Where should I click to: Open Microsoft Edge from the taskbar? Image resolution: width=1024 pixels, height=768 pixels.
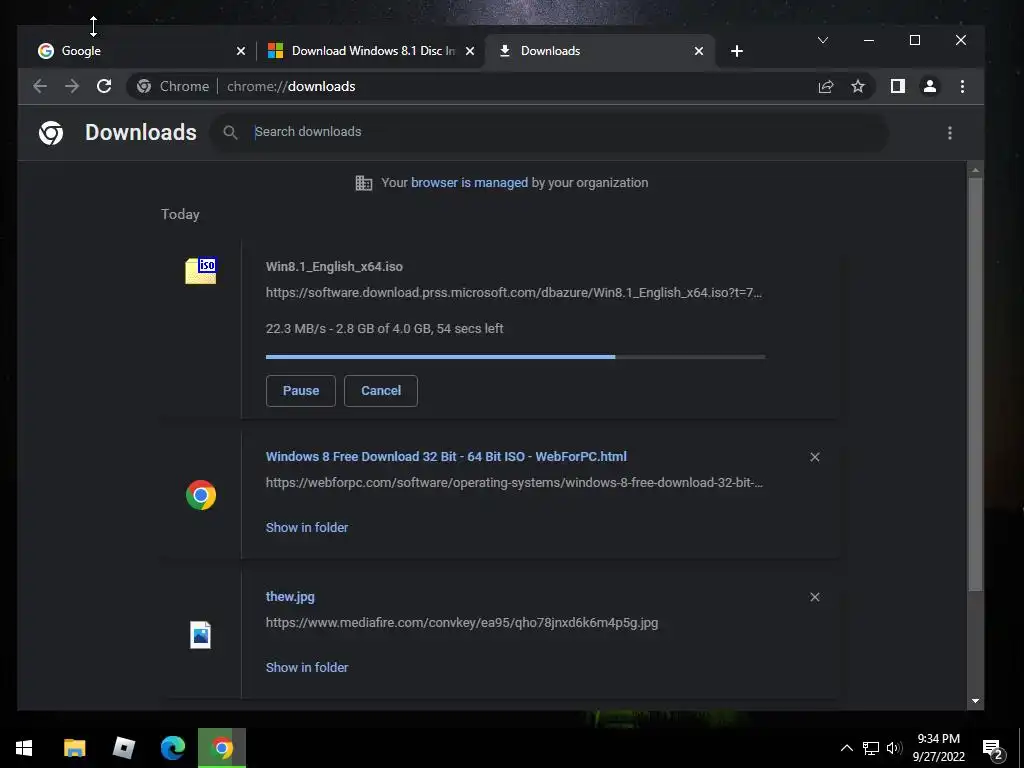pyautogui.click(x=173, y=748)
